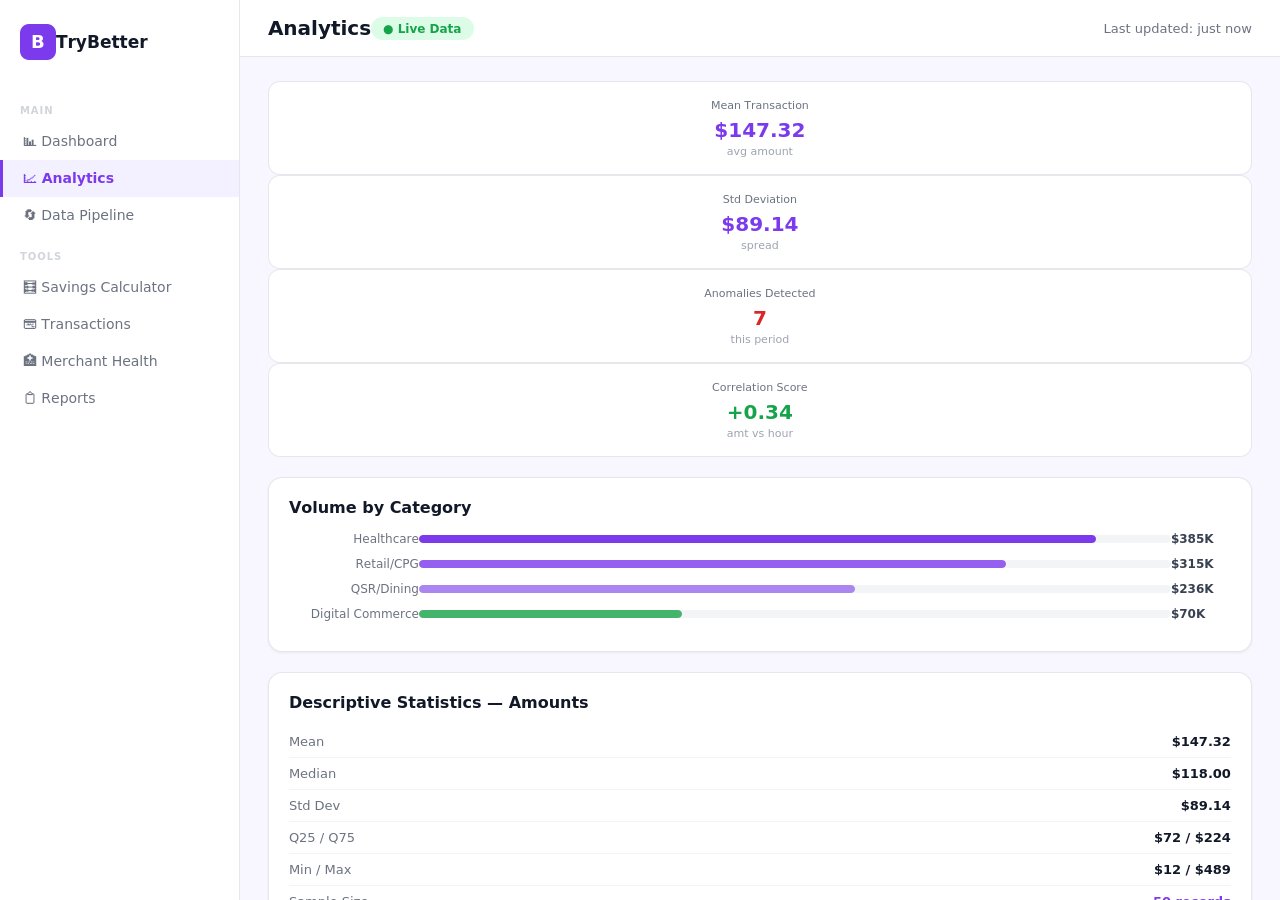Navigate to the Dashboard page

(x=79, y=141)
